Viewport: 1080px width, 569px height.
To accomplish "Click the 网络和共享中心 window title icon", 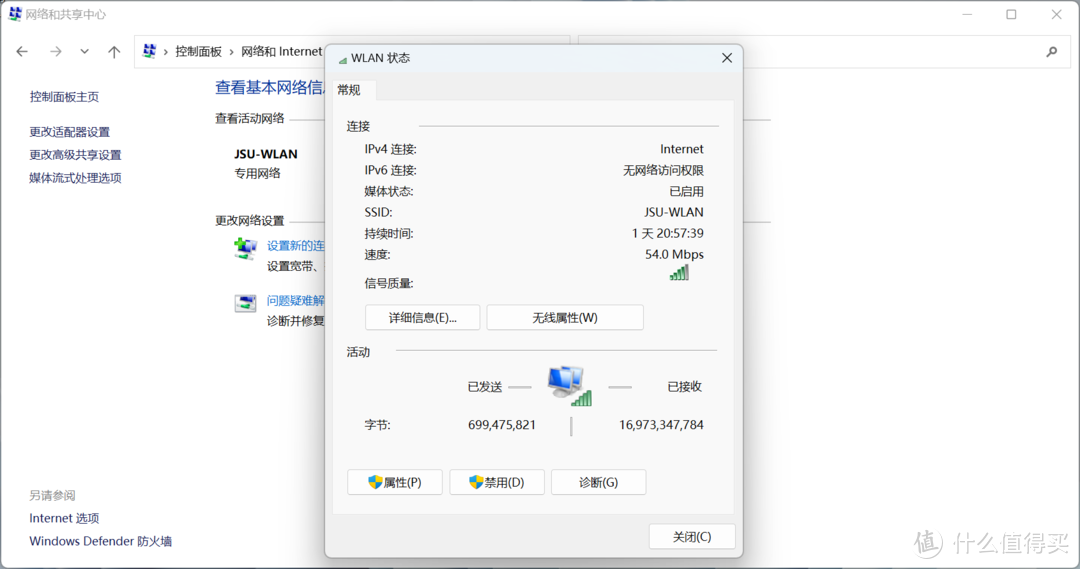I will pyautogui.click(x=14, y=14).
